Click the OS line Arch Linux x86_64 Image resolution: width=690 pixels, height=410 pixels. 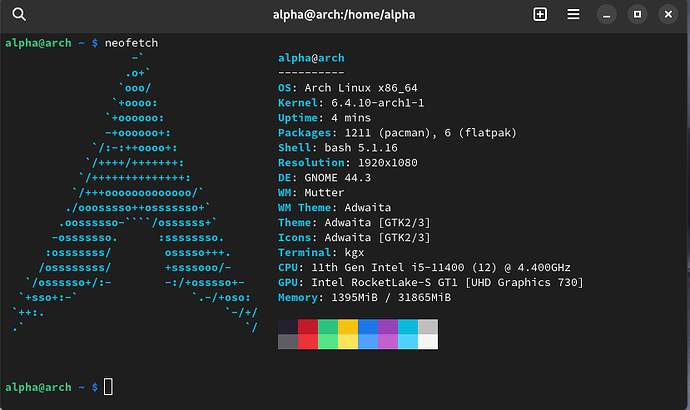tap(348, 88)
